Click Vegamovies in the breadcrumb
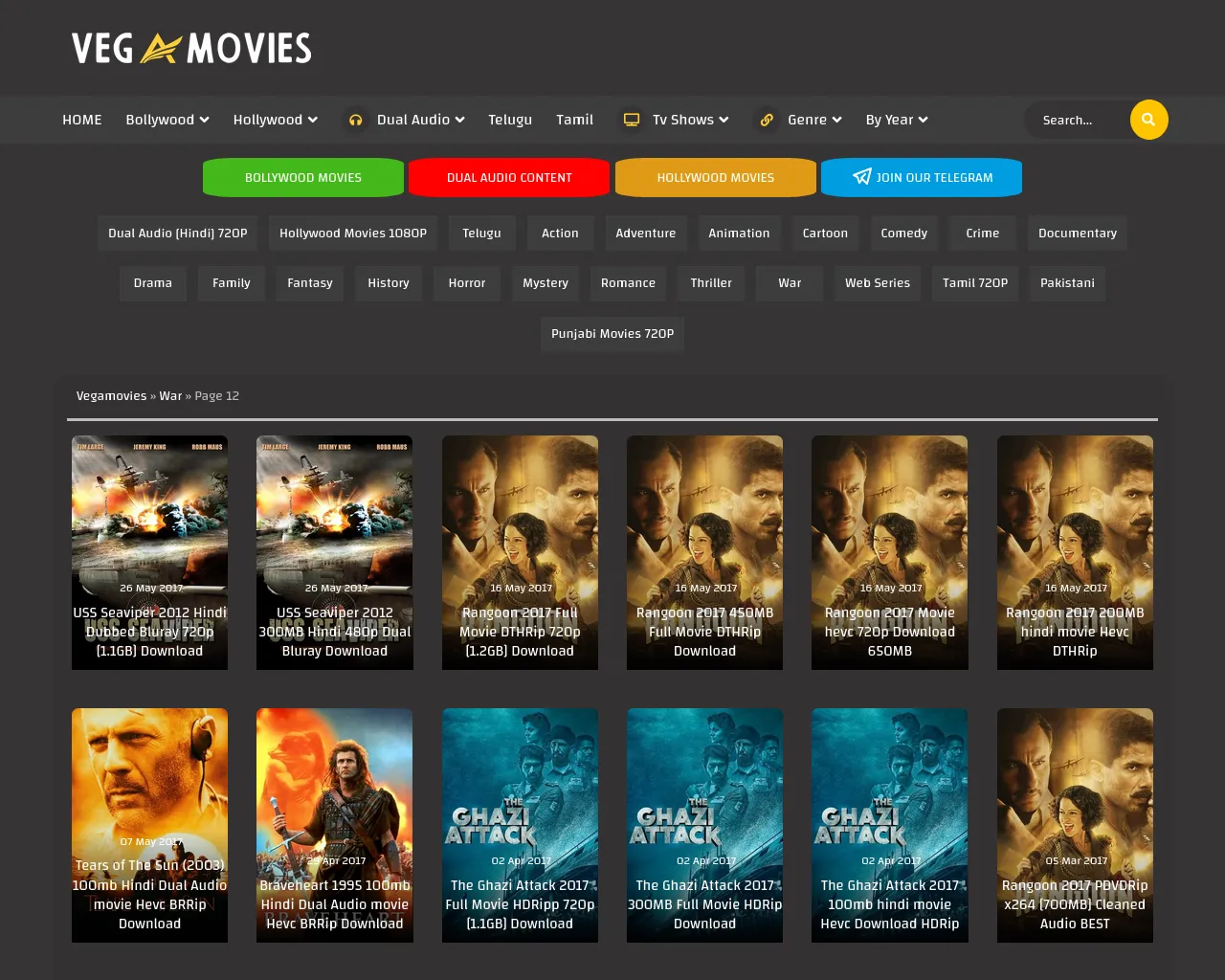This screenshot has height=980, width=1225. coord(111,395)
